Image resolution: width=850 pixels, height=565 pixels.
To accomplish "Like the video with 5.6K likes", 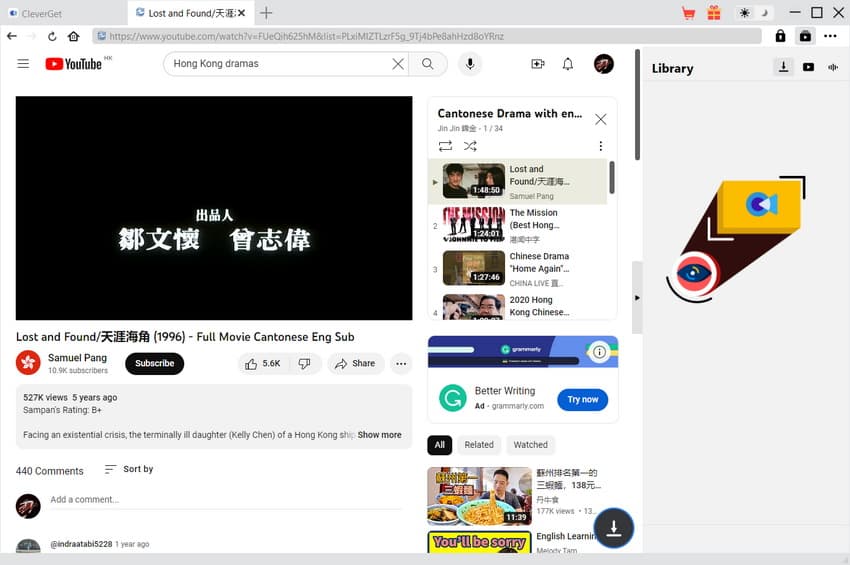I will click(264, 364).
